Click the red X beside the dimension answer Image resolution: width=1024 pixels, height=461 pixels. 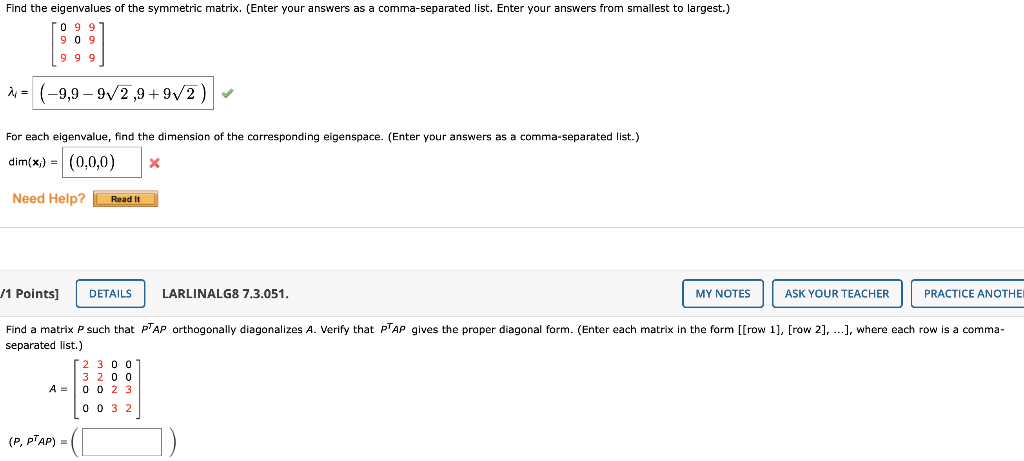(x=154, y=163)
